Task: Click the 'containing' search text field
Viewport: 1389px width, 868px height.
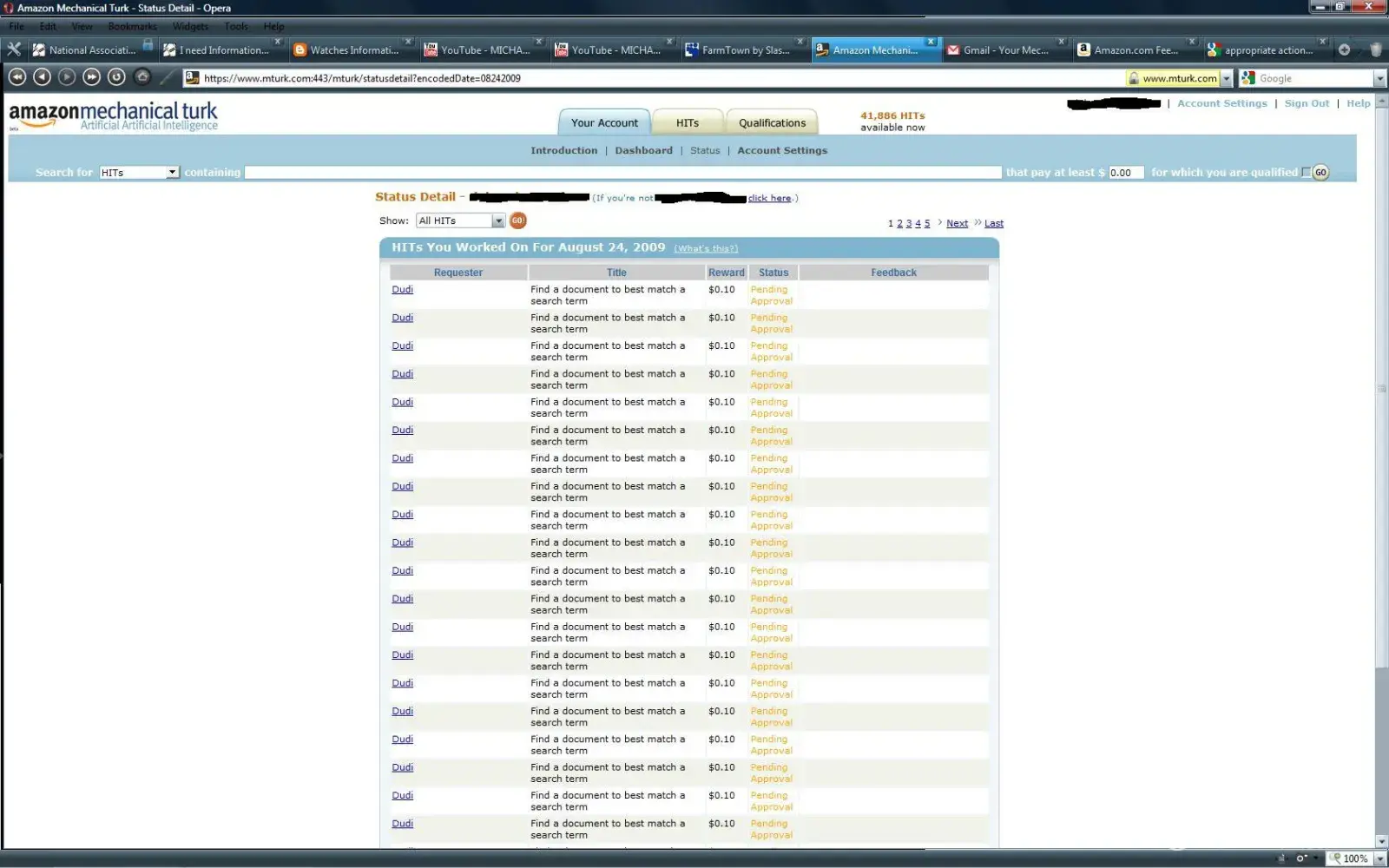Action: [x=622, y=172]
